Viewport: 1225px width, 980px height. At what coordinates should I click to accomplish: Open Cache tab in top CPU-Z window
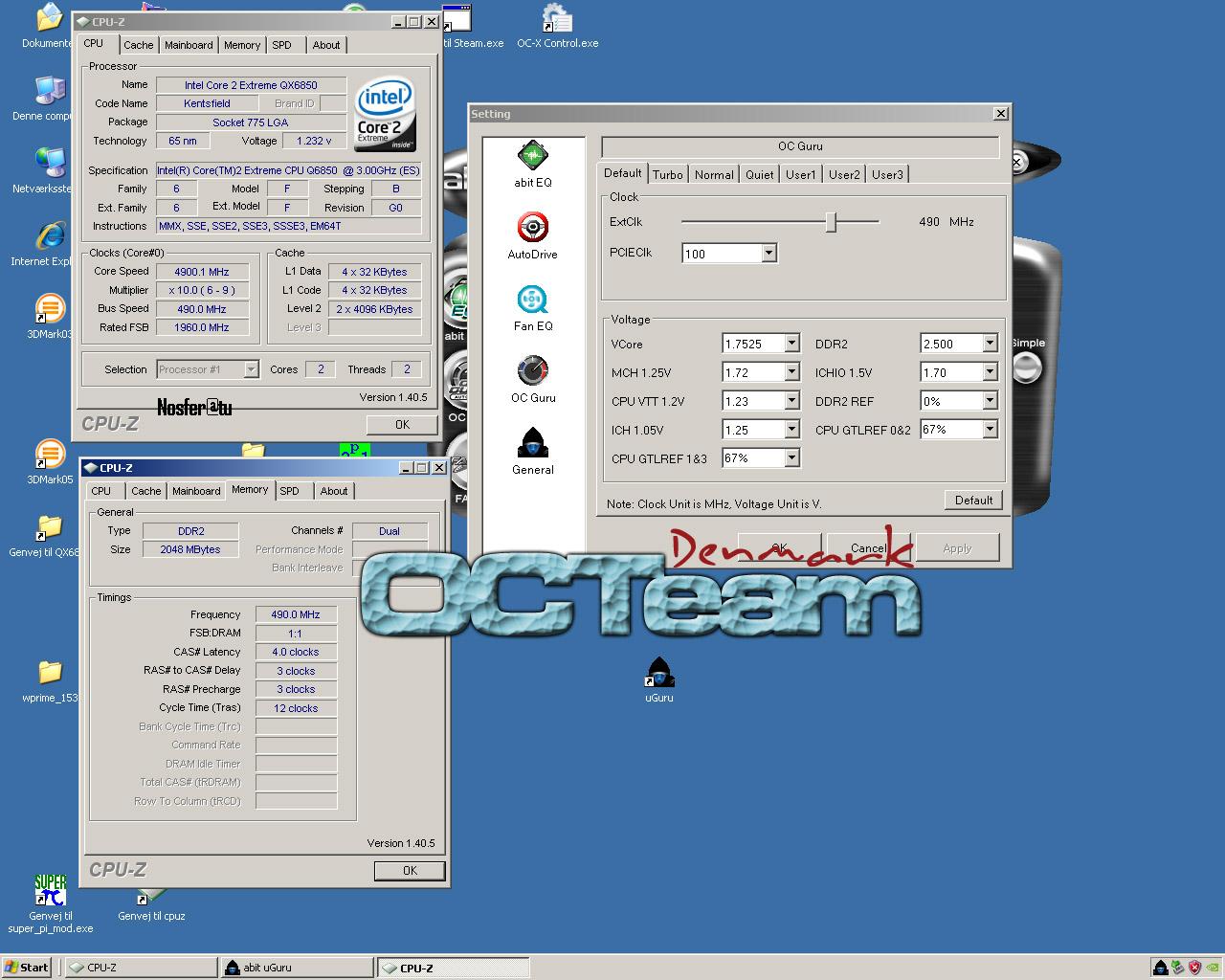(139, 45)
